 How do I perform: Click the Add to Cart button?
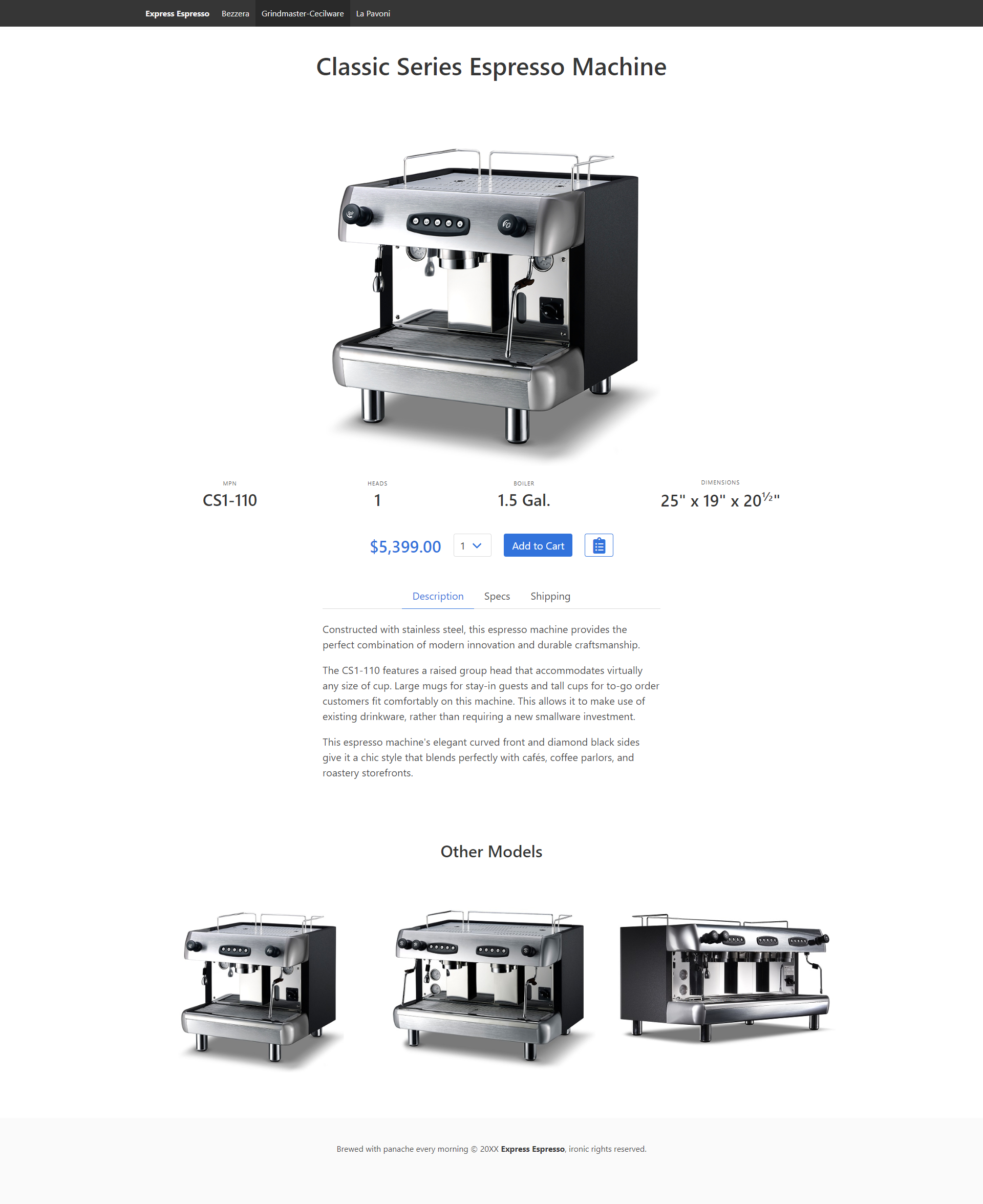pyautogui.click(x=537, y=546)
